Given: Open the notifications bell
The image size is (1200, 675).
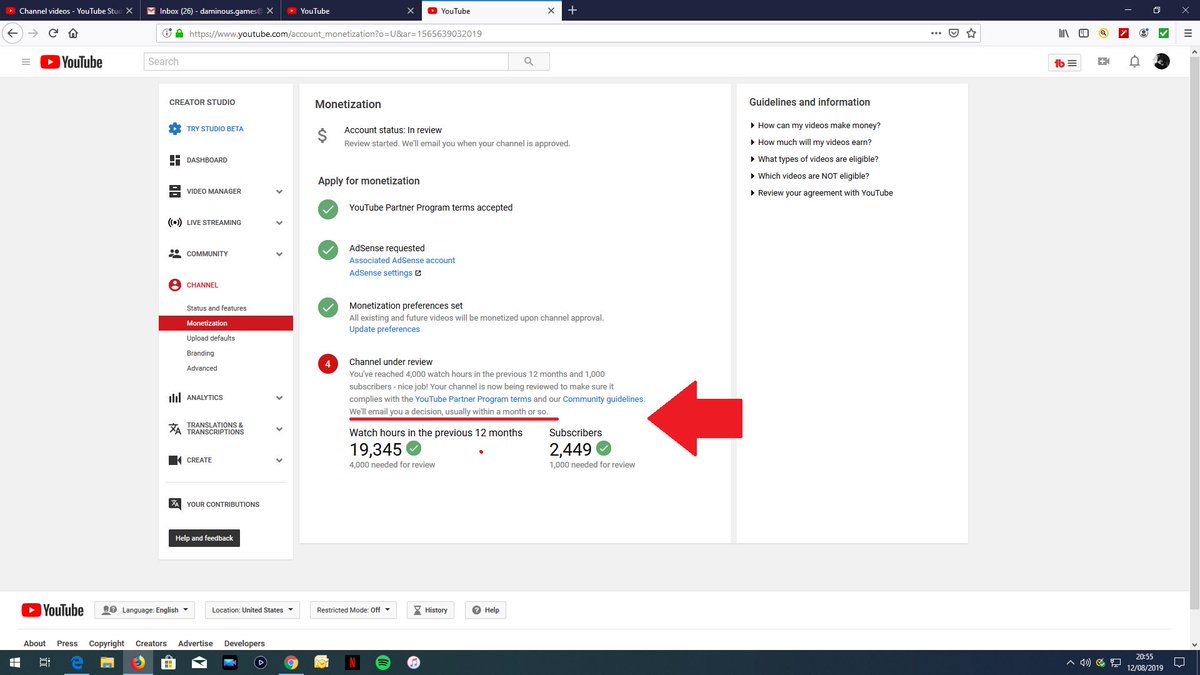Looking at the screenshot, I should point(1134,62).
